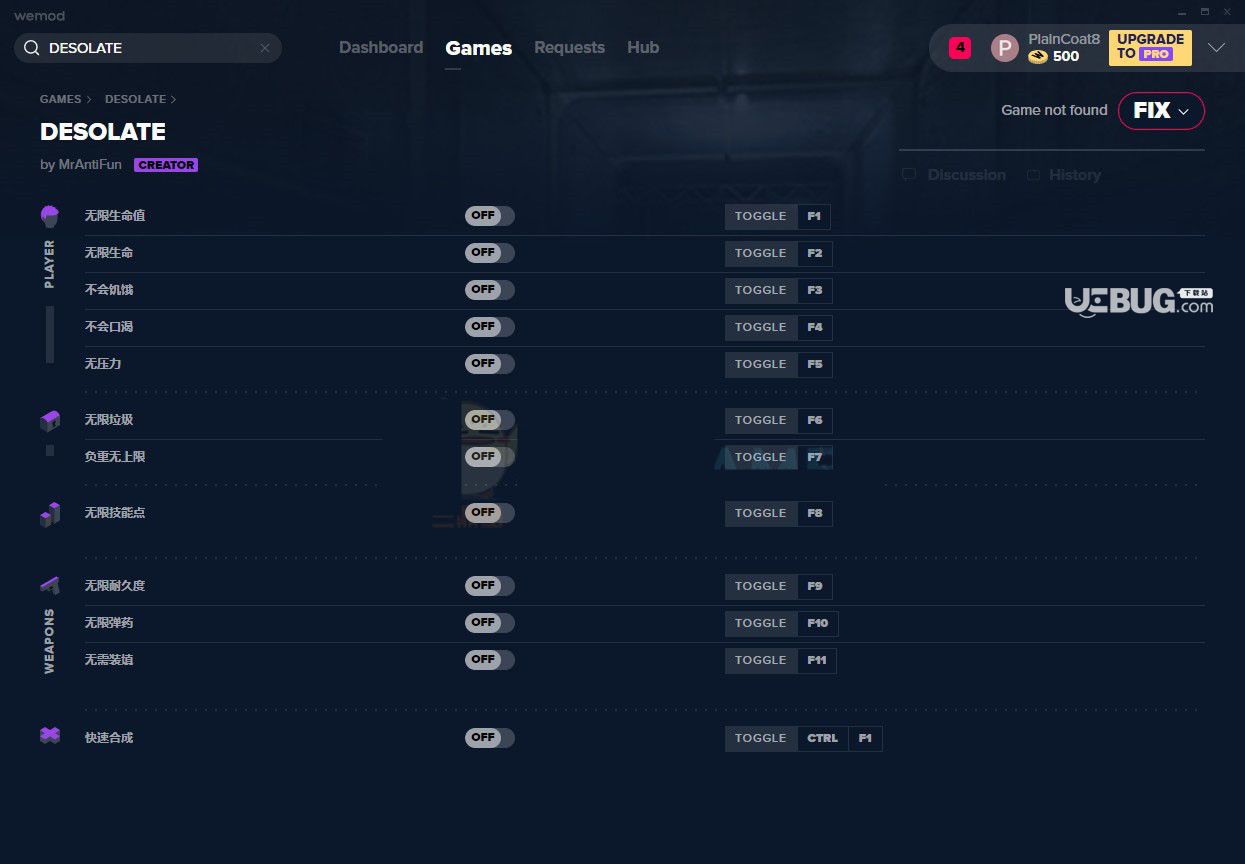Open the red notifications badge
This screenshot has height=864, width=1245.
click(x=960, y=47)
